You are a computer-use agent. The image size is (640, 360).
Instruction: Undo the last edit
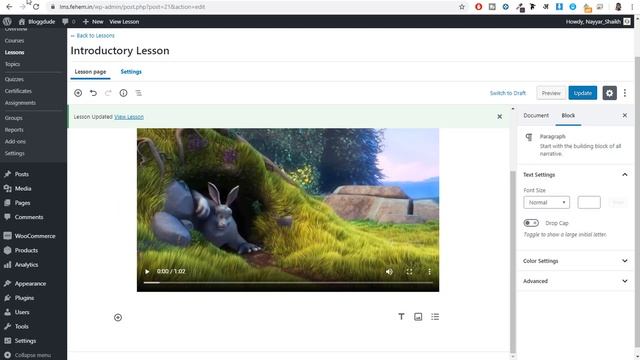pyautogui.click(x=93, y=93)
